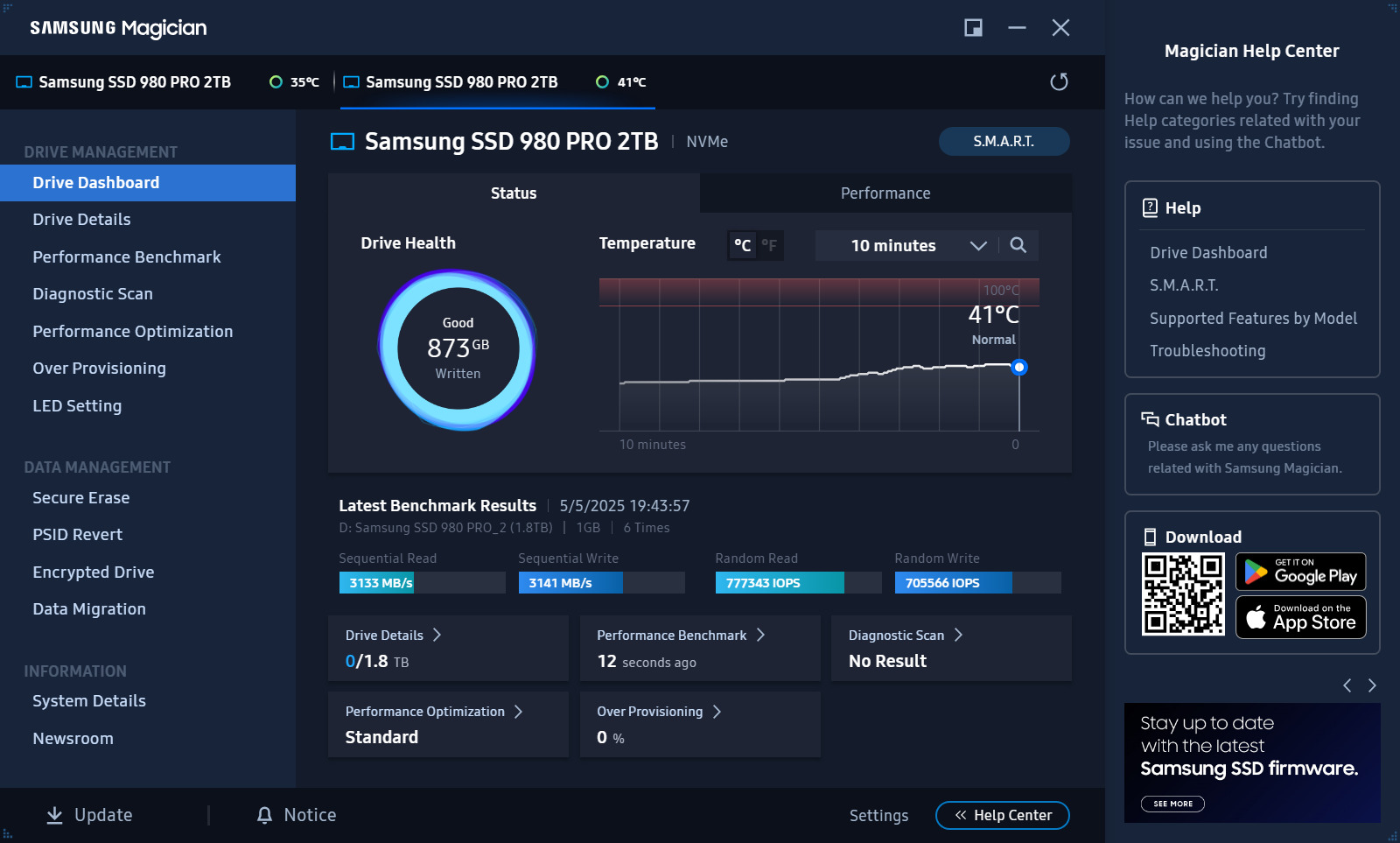Click the S.M.A.R.T. button
This screenshot has width=1400, height=843.
[x=1004, y=141]
